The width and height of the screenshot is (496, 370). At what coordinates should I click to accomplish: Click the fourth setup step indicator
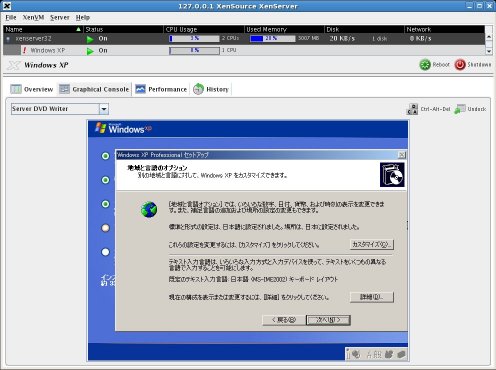[x=105, y=228]
